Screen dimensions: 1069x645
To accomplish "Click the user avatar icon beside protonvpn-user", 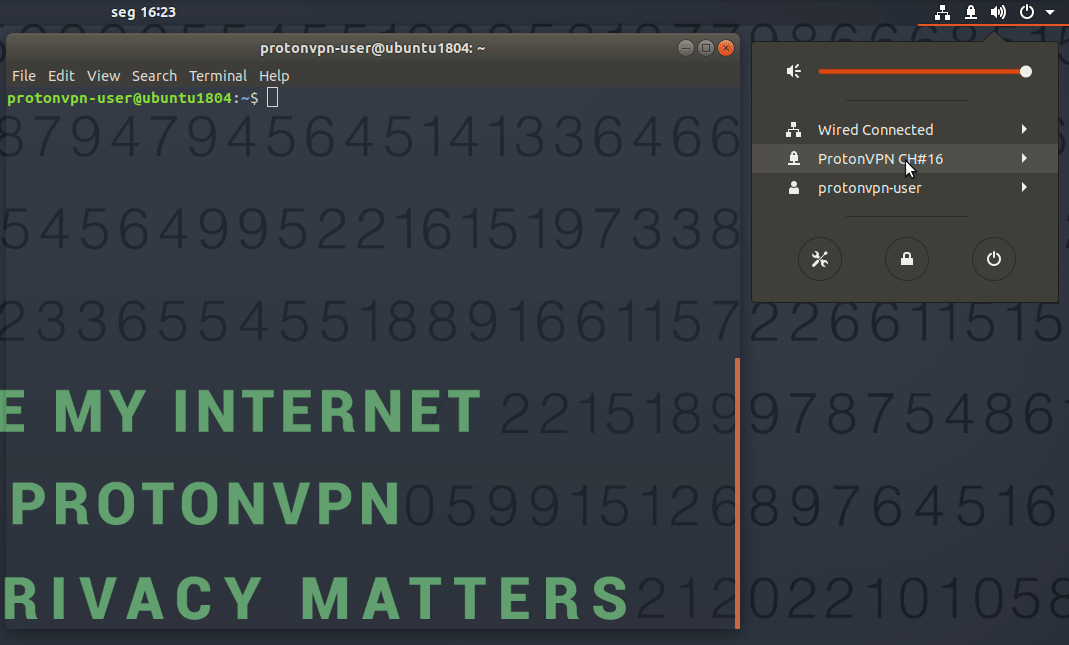I will 794,188.
